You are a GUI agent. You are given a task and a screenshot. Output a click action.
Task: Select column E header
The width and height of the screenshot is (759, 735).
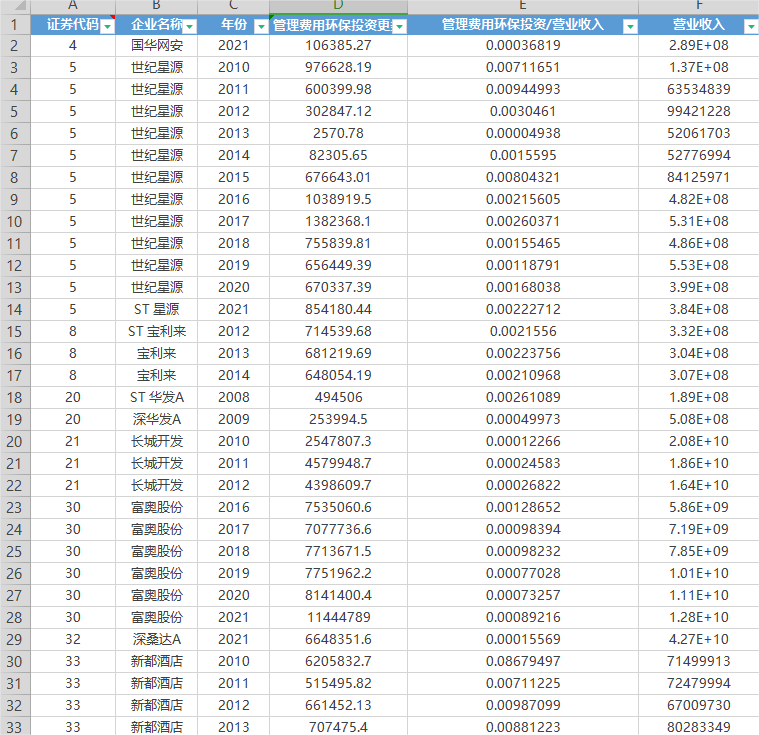[x=523, y=6]
